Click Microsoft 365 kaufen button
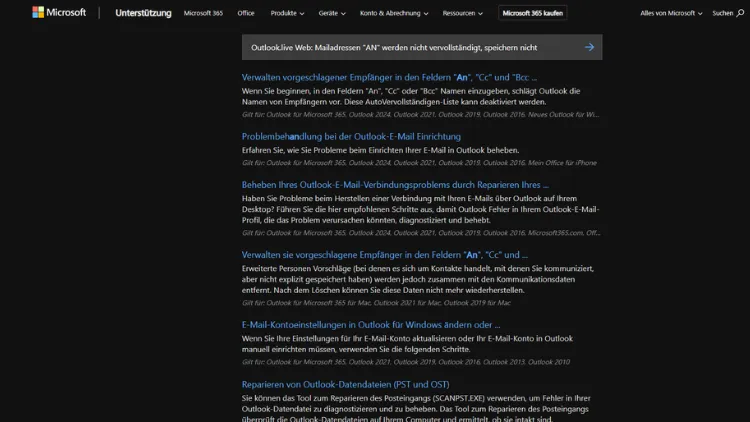 (532, 13)
